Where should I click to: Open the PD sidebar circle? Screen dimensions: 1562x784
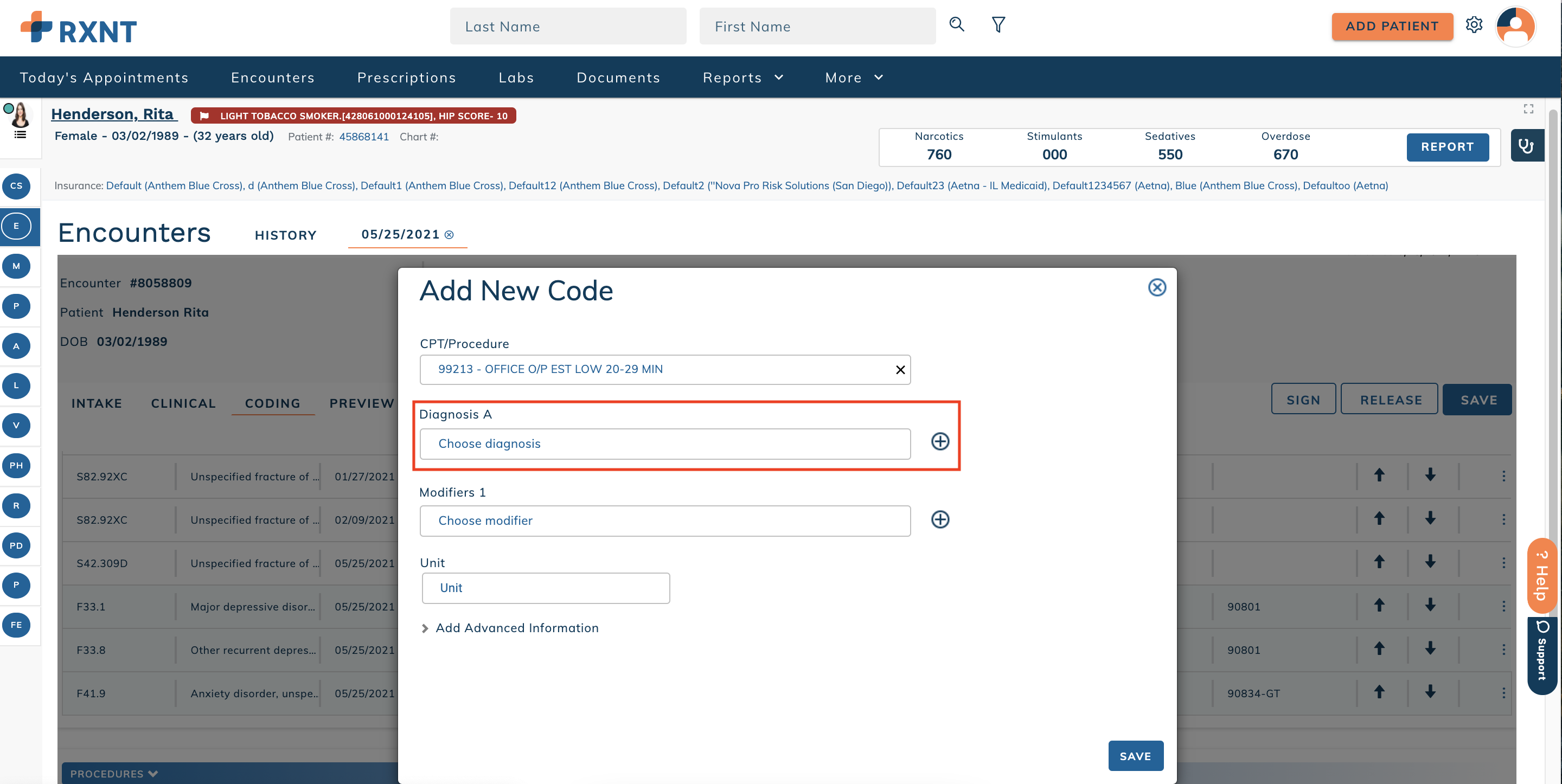point(16,545)
